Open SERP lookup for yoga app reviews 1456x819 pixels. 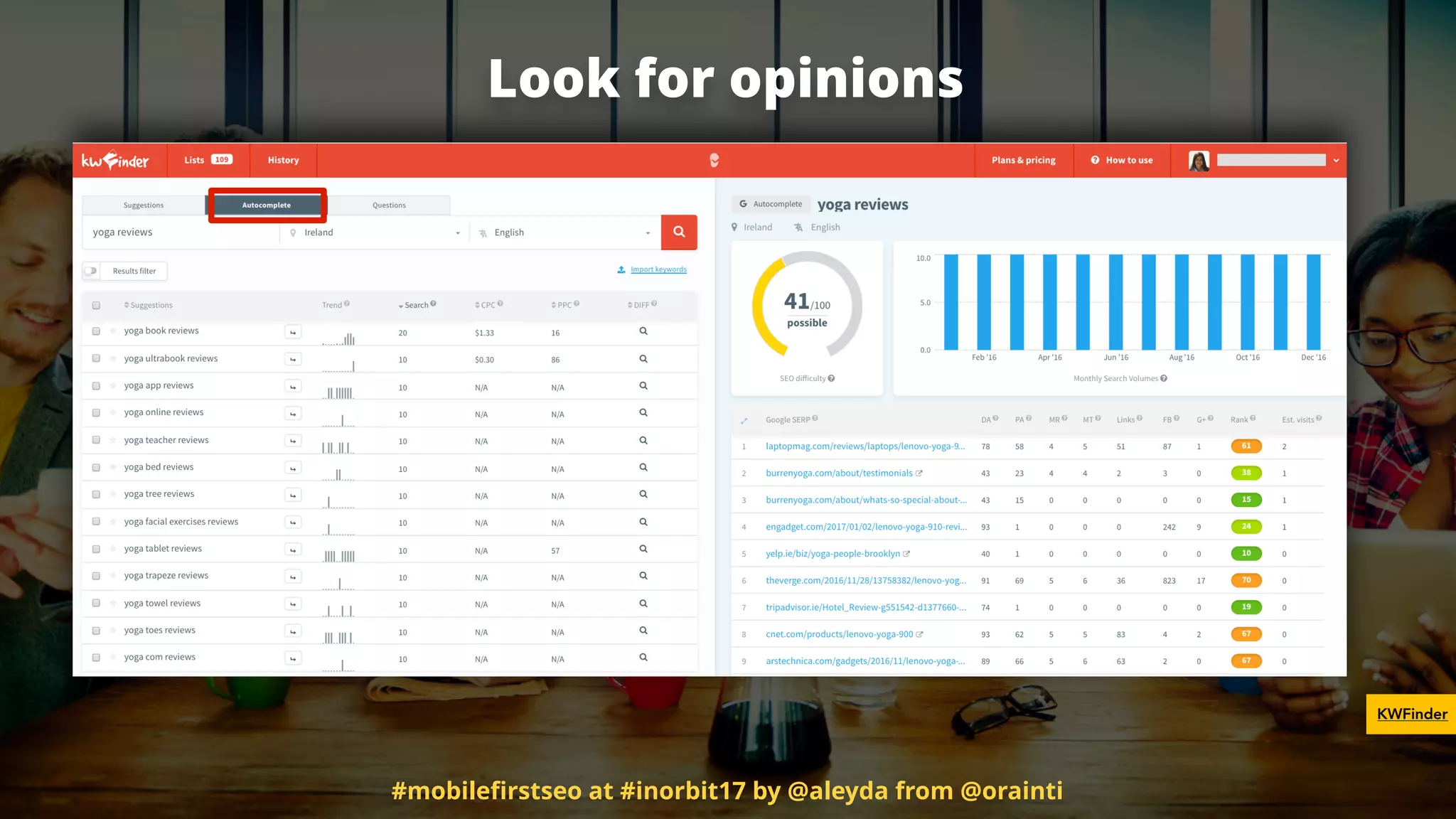pos(643,386)
